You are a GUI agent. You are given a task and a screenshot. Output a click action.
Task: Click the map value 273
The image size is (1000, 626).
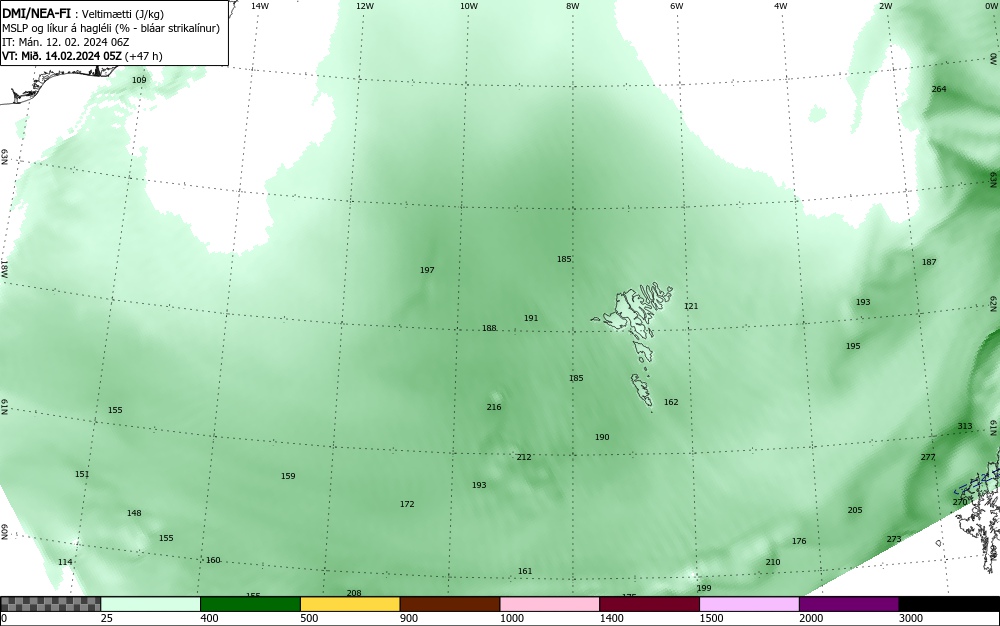[894, 539]
